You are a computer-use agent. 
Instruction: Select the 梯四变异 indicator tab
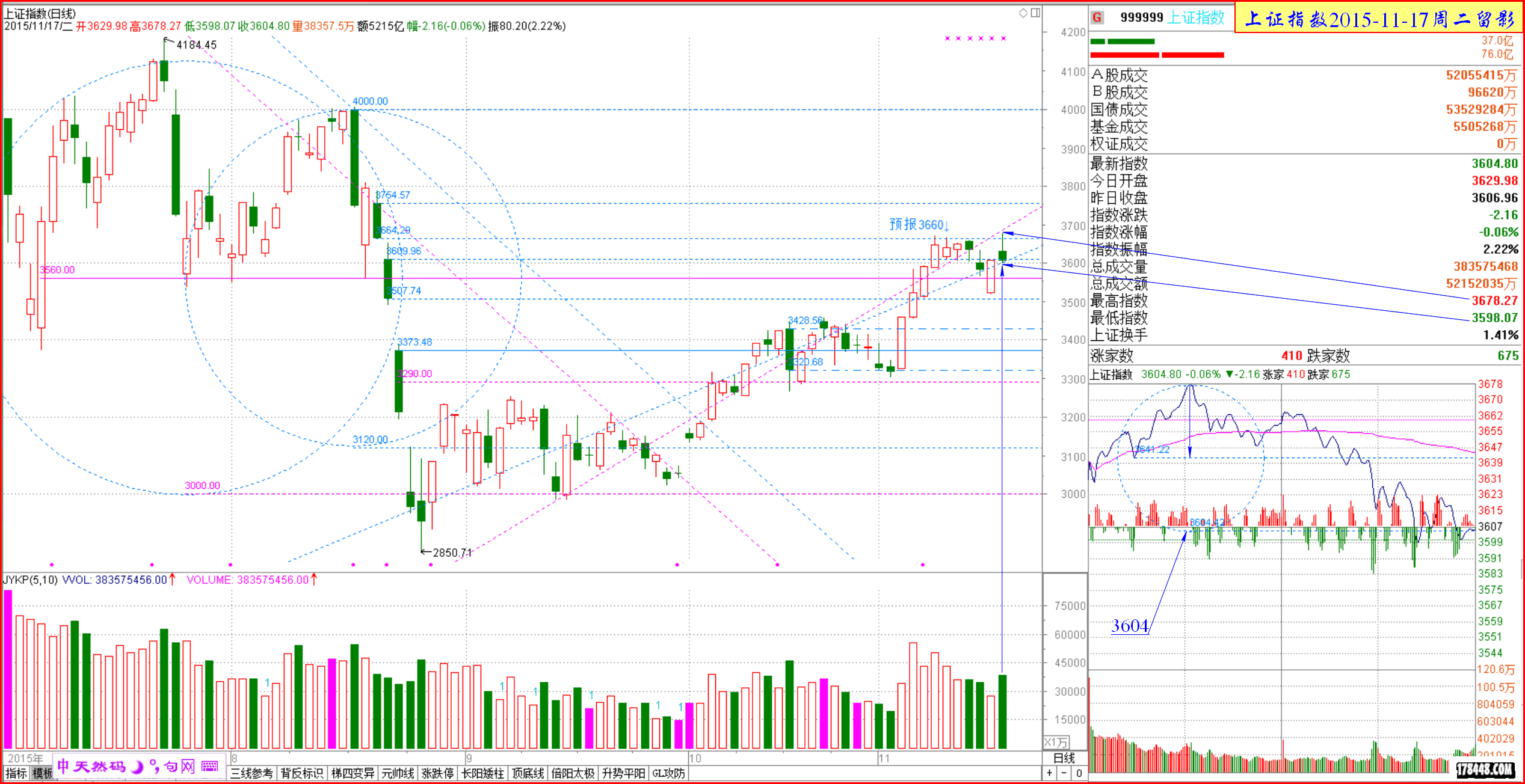pyautogui.click(x=353, y=773)
